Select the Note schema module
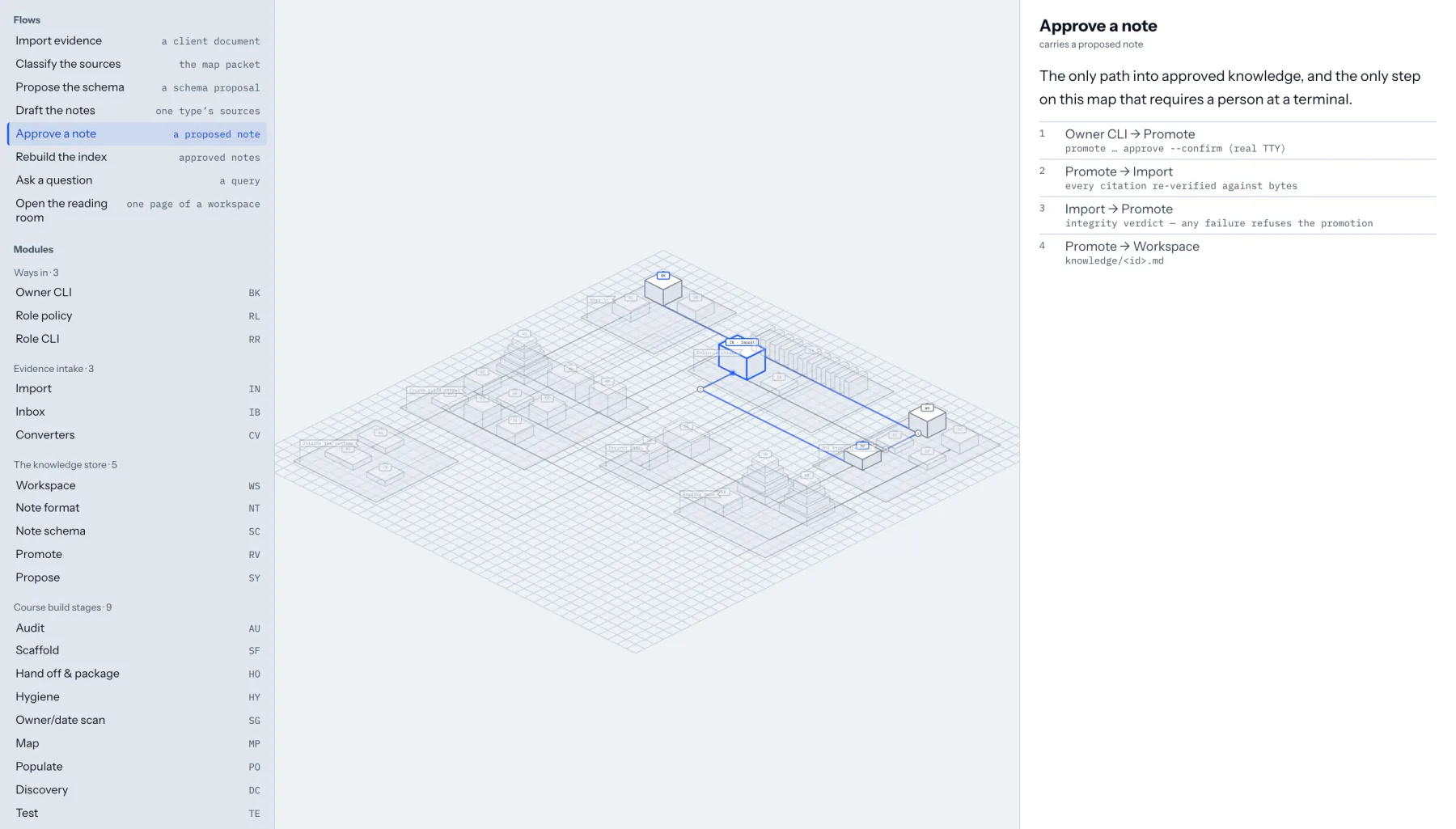 coord(137,531)
